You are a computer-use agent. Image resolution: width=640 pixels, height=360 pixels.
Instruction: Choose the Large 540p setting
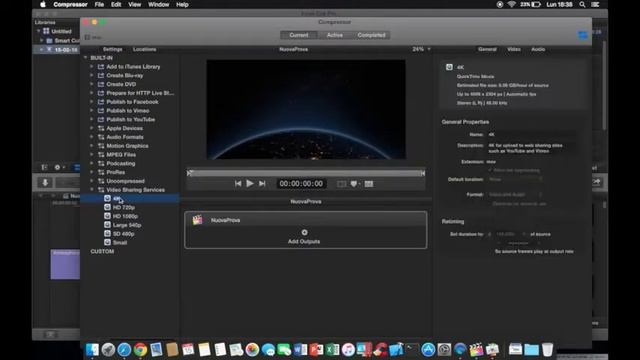tap(127, 225)
